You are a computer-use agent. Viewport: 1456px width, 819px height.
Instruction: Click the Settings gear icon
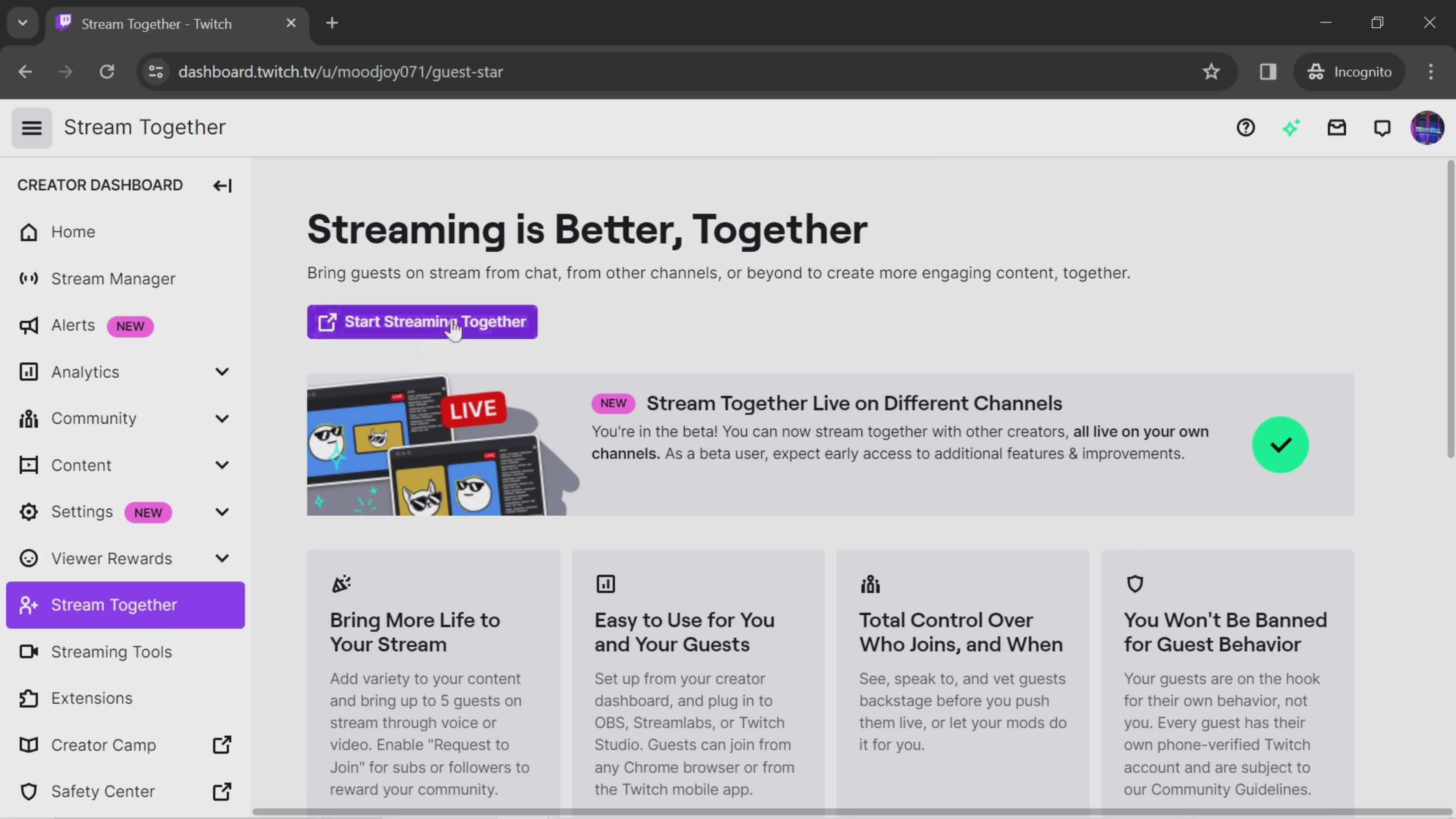tap(28, 512)
